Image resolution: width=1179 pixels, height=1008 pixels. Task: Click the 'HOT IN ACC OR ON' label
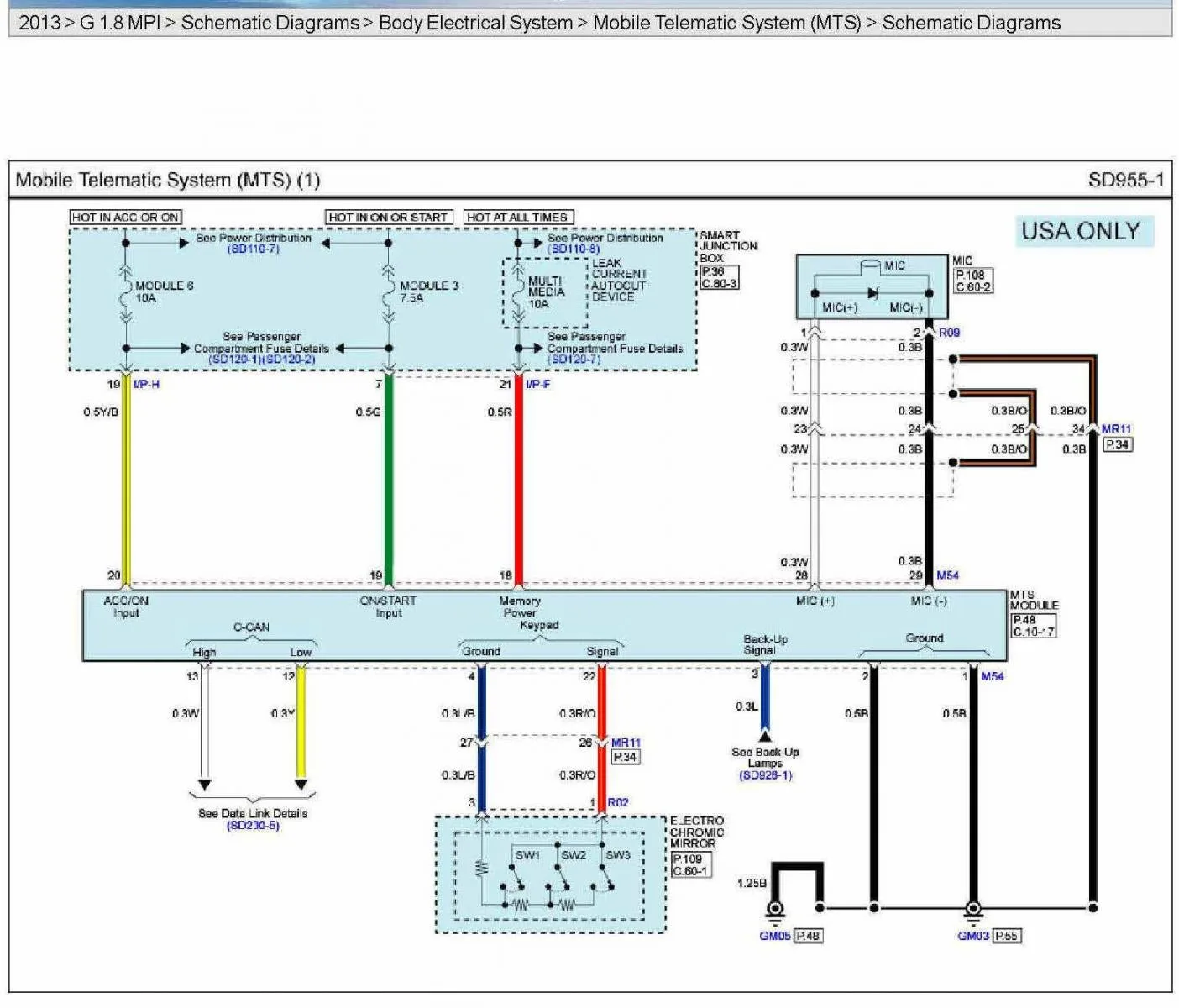(x=126, y=217)
